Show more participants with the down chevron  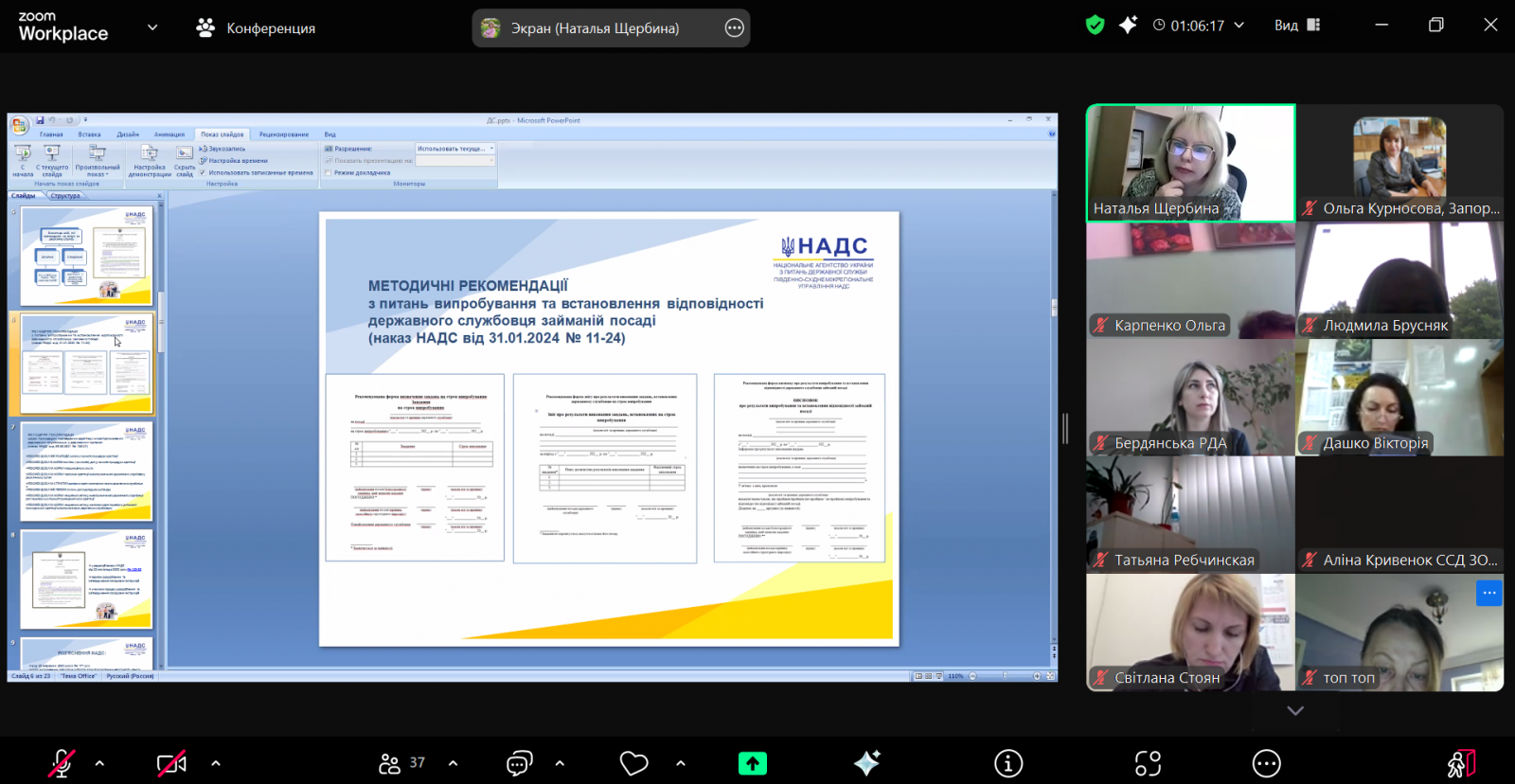(1295, 710)
